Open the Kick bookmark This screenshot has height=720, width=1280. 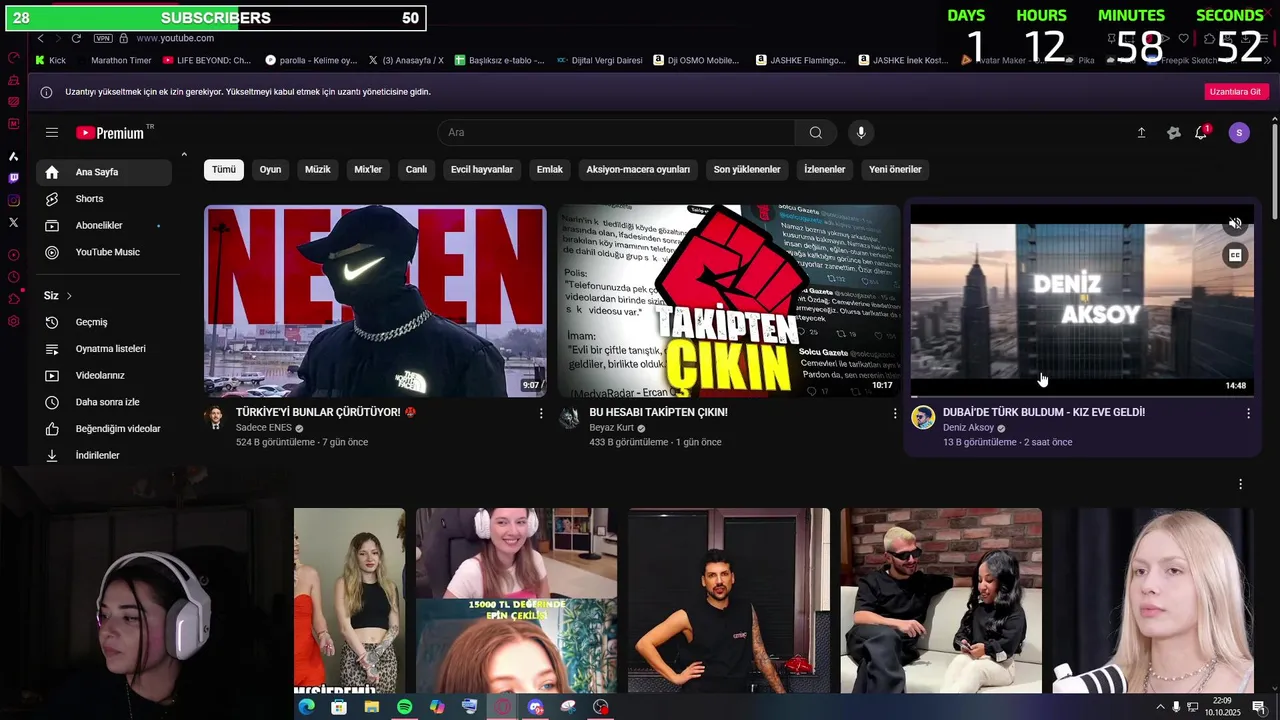coord(50,60)
